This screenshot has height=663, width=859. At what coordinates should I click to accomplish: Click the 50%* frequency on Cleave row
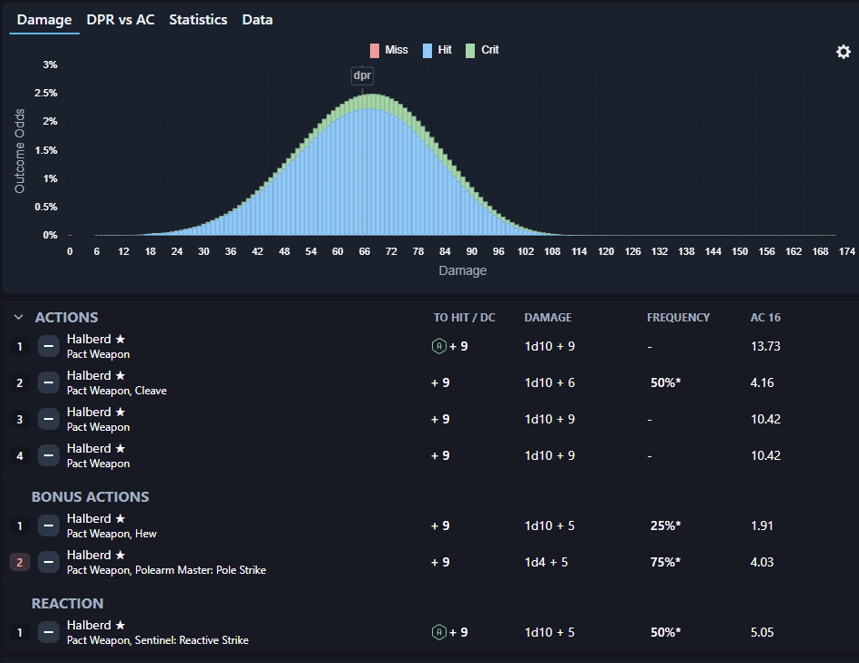tap(665, 383)
